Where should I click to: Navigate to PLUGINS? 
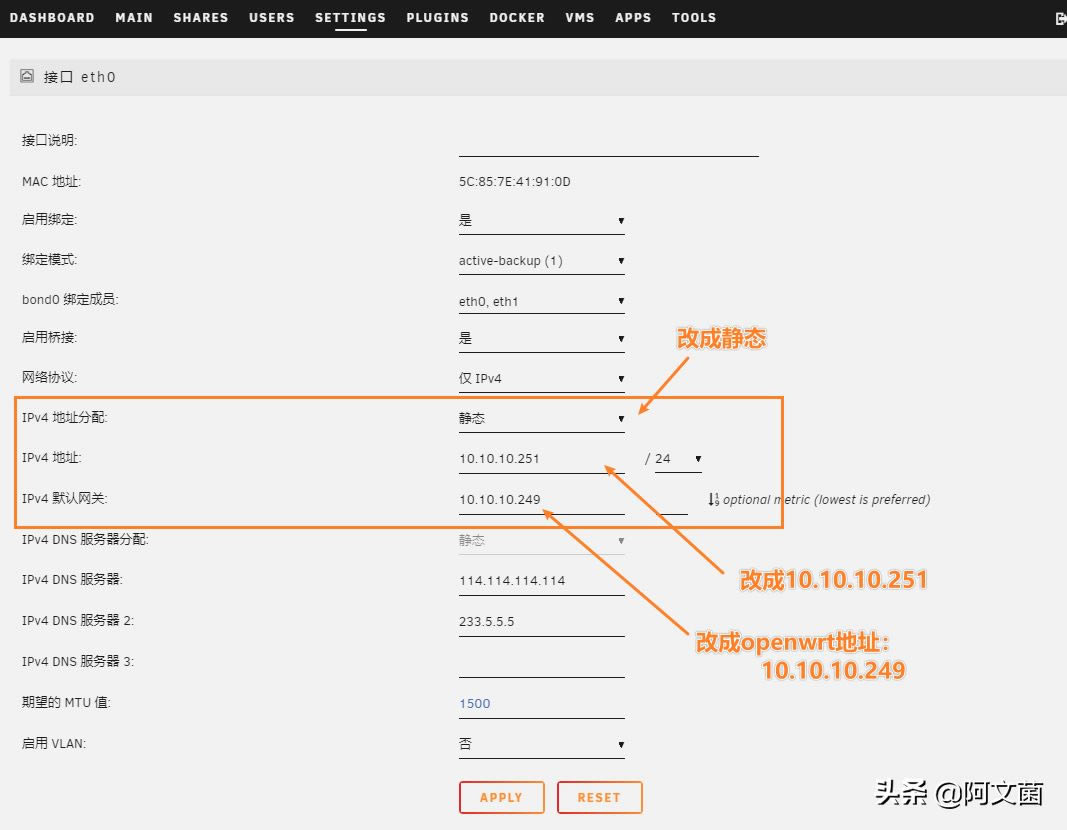pyautogui.click(x=438, y=18)
